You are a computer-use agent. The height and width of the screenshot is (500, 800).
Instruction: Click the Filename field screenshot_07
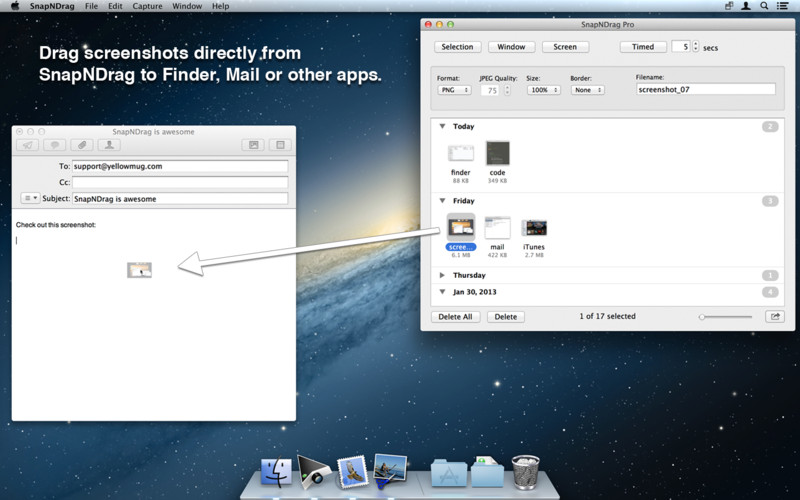click(x=706, y=89)
